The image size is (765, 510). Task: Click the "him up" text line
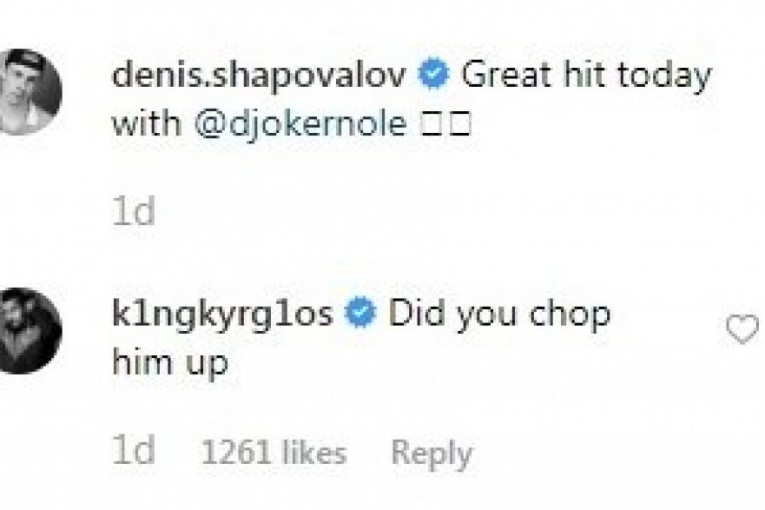pyautogui.click(x=170, y=362)
